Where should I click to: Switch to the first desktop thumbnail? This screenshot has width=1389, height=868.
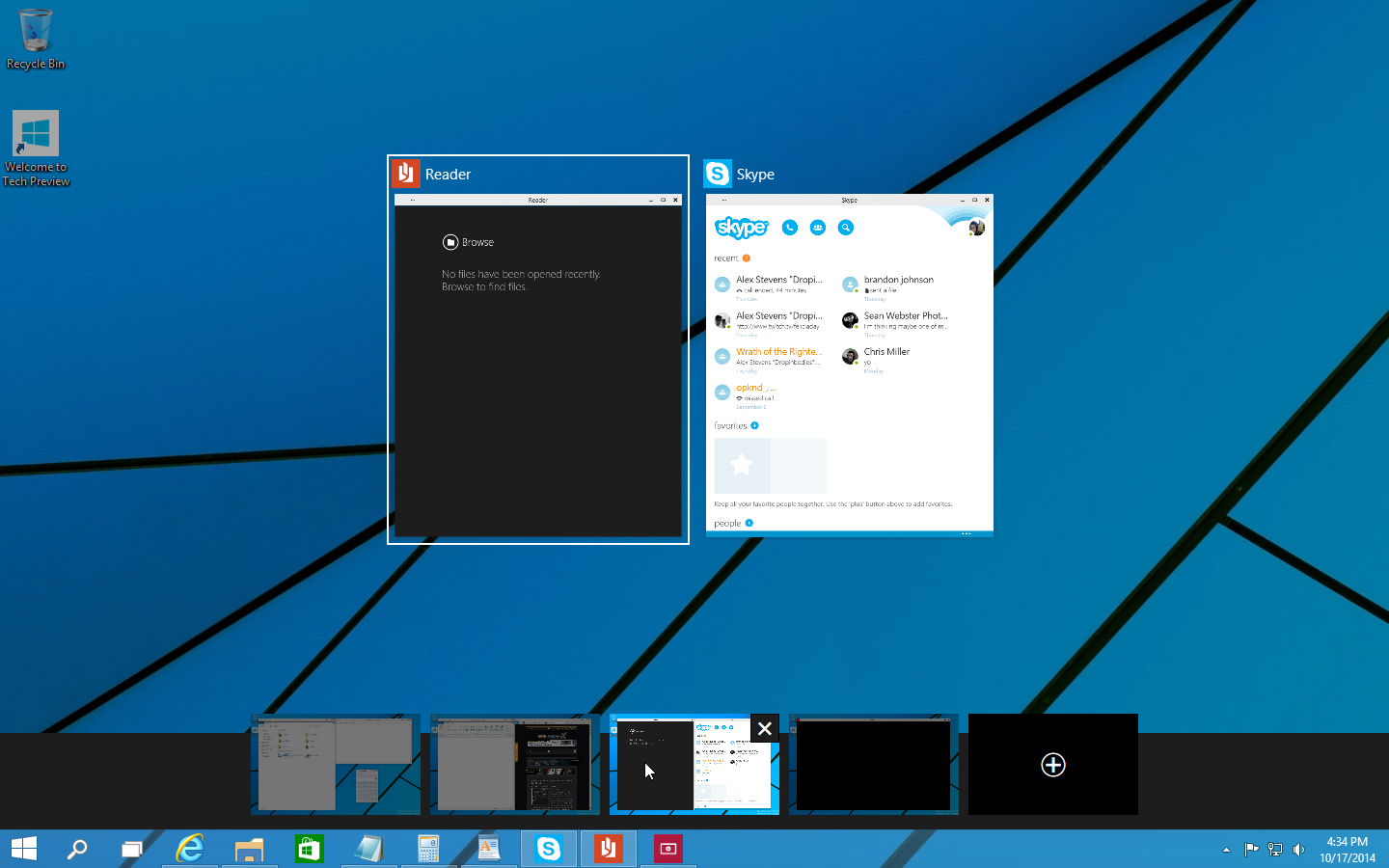click(336, 765)
